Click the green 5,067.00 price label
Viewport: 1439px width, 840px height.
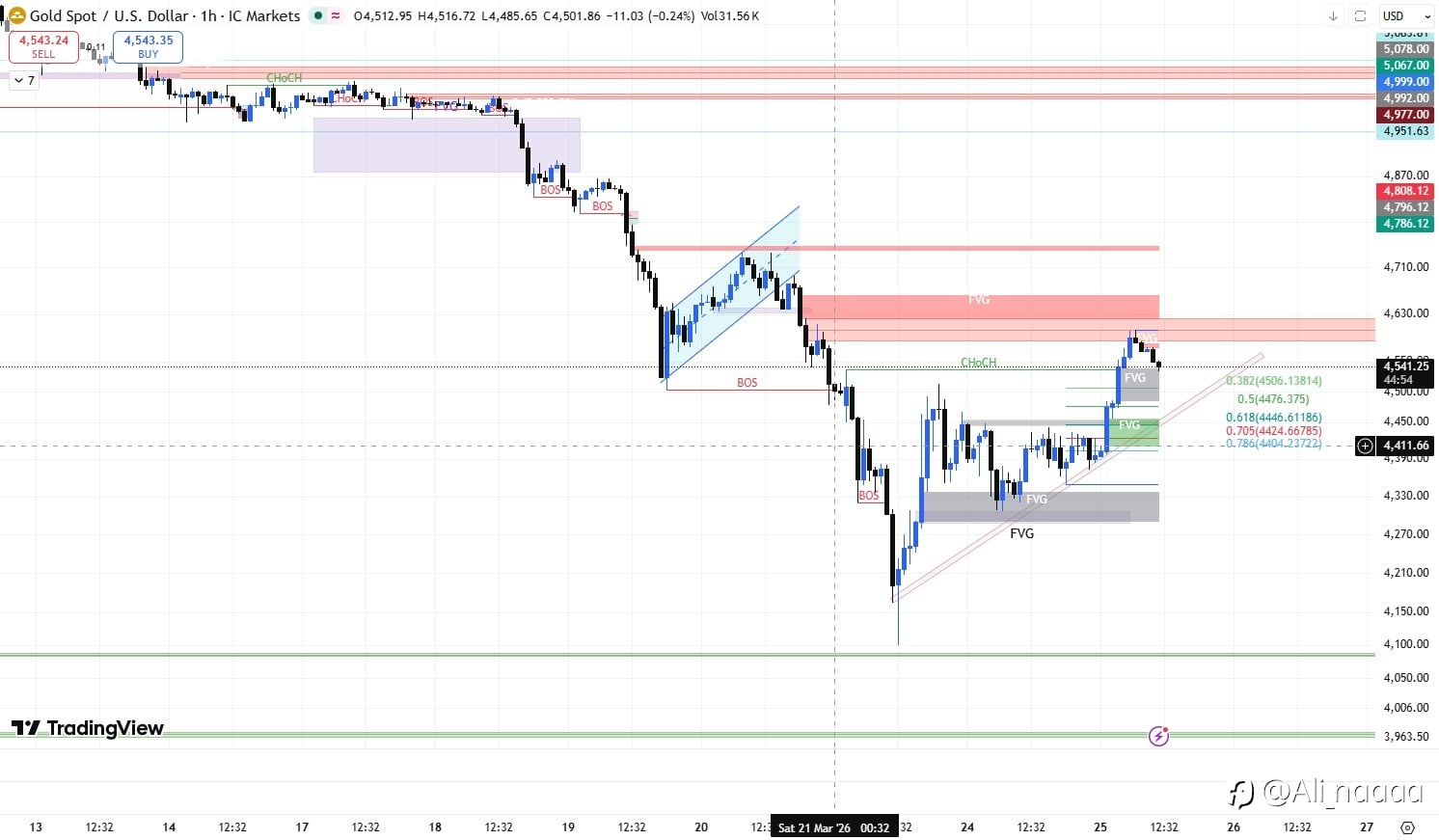click(x=1406, y=66)
